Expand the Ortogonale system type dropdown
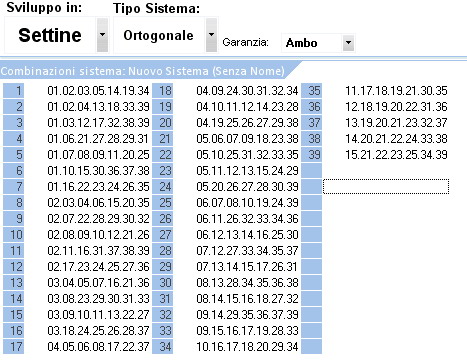The image size is (467, 362). click(211, 35)
